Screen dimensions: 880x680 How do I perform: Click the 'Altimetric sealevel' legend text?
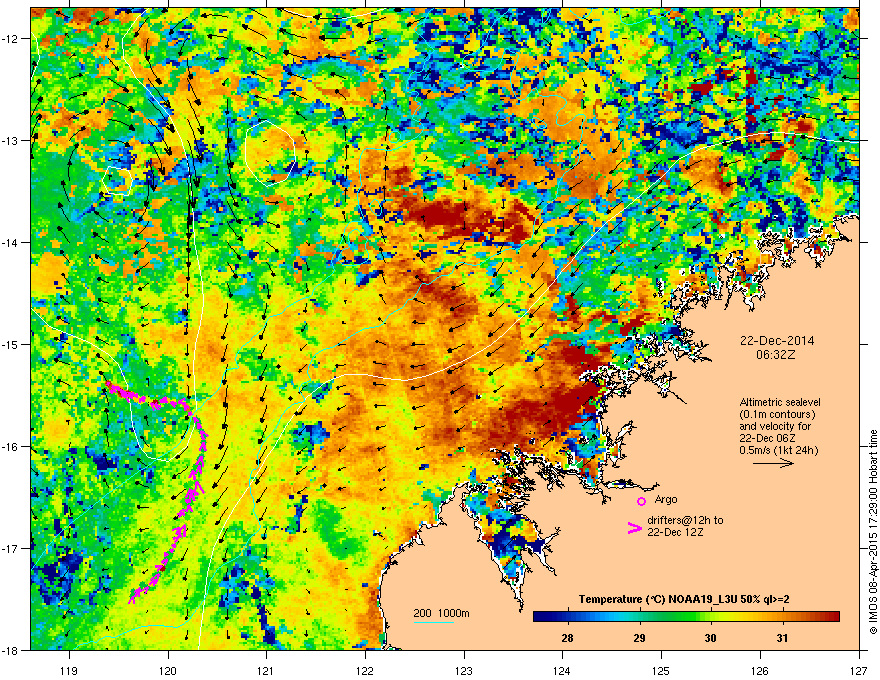780,402
